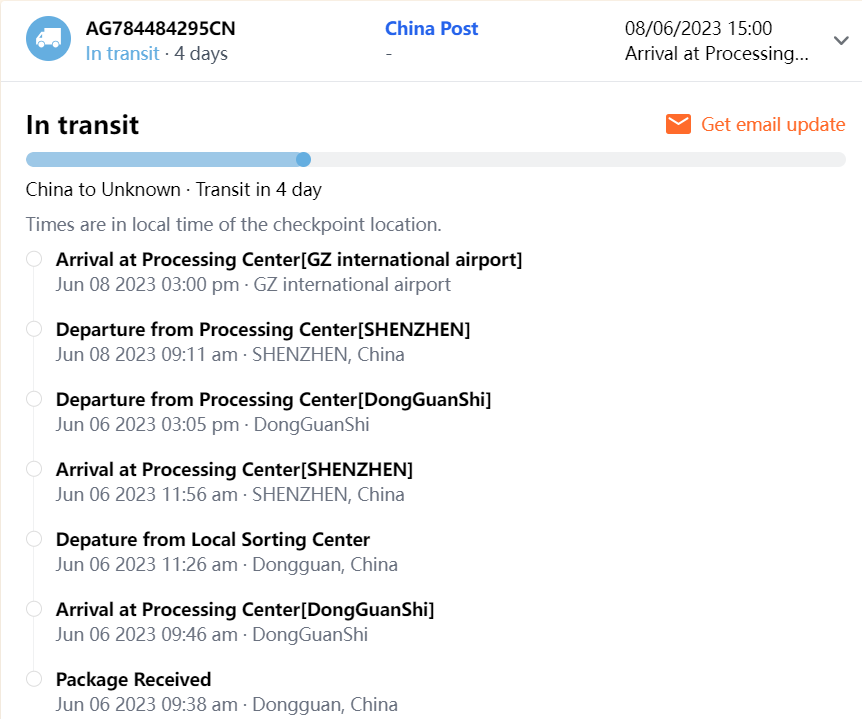
Task: Click the Local Sorting Center checkpoint marker
Action: (34, 539)
